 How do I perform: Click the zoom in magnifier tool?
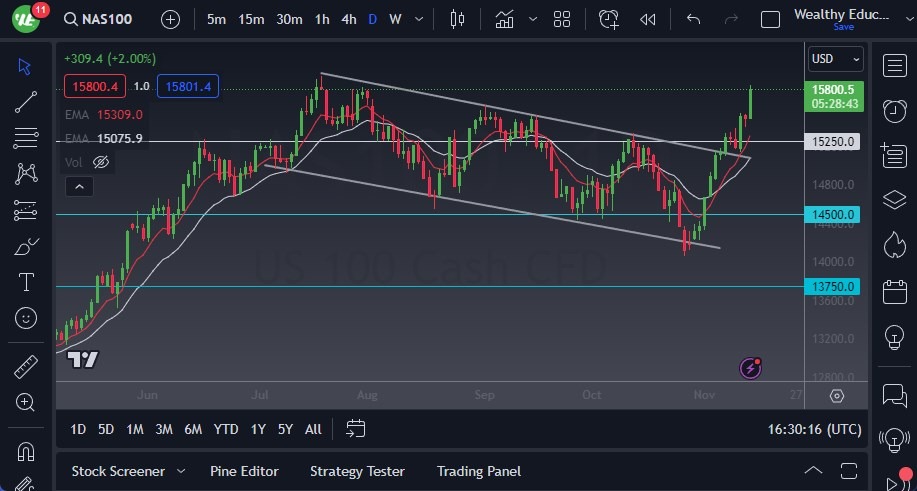pyautogui.click(x=26, y=402)
